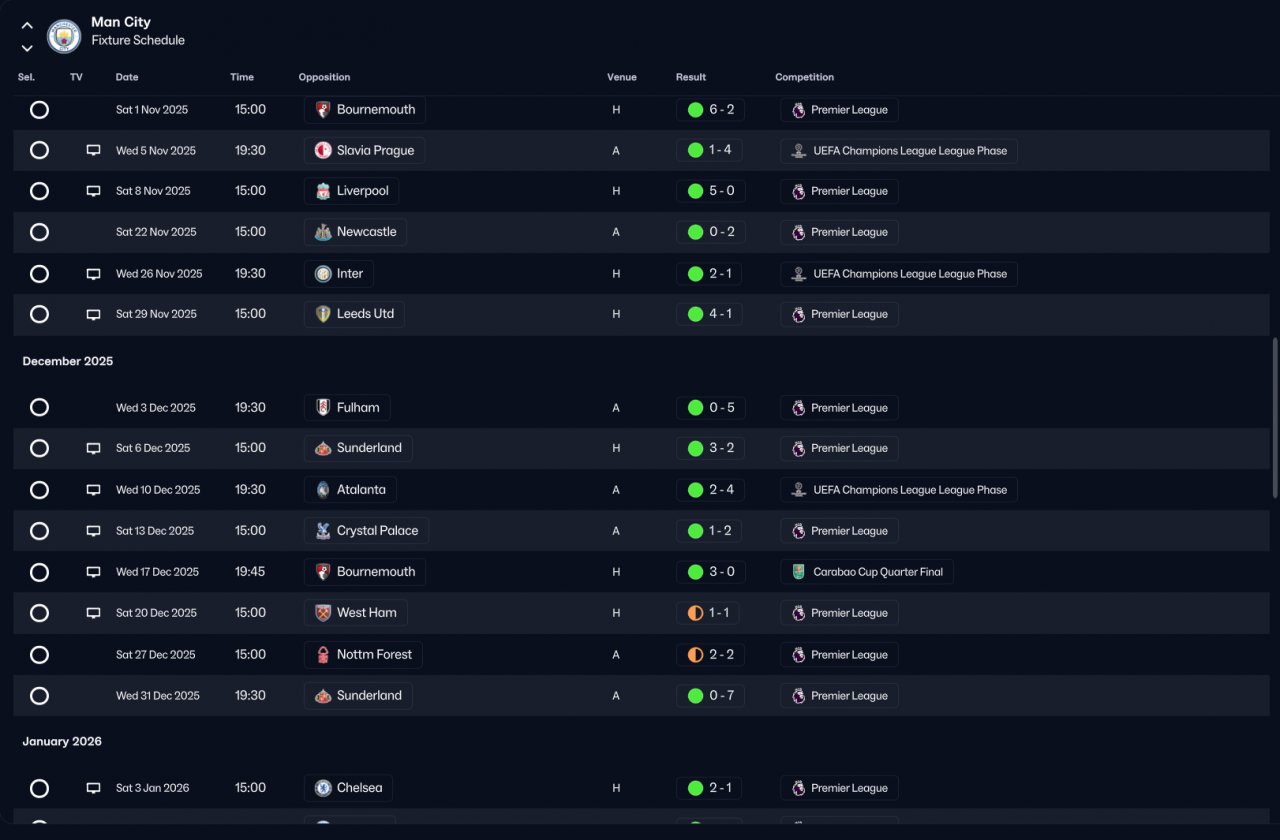This screenshot has width=1280, height=840.
Task: Click the TV broadcast icon for Inter match
Action: (93, 273)
